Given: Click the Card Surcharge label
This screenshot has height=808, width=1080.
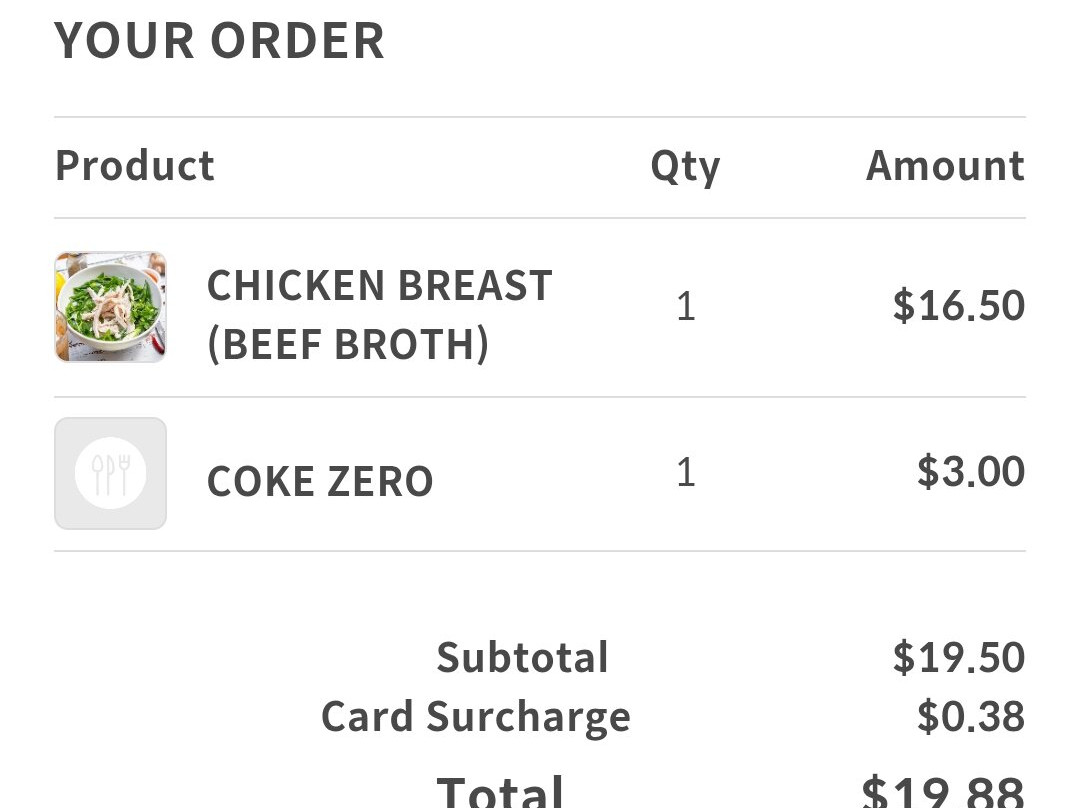Looking at the screenshot, I should coord(476,717).
